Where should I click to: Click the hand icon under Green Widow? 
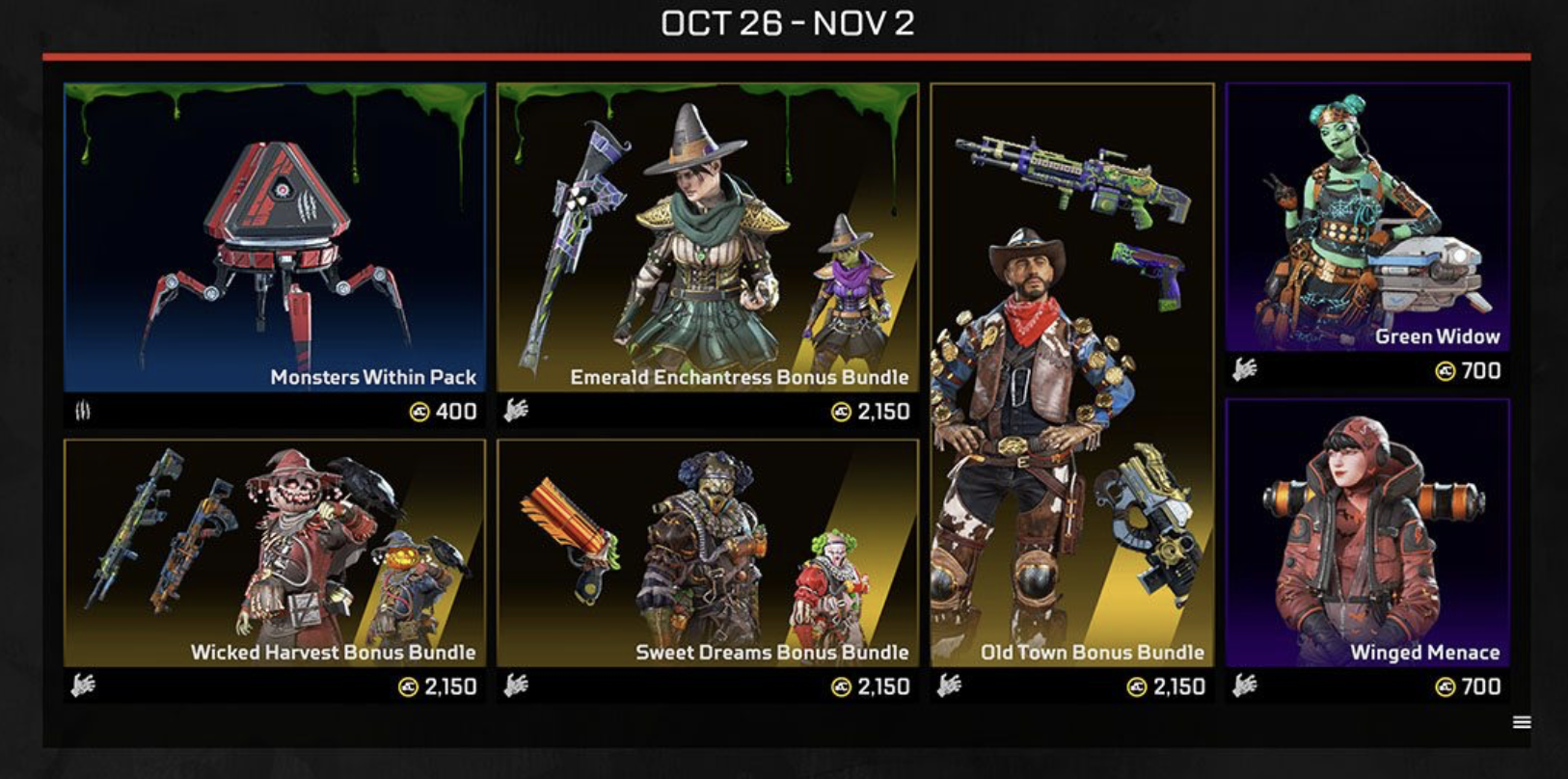1245,369
